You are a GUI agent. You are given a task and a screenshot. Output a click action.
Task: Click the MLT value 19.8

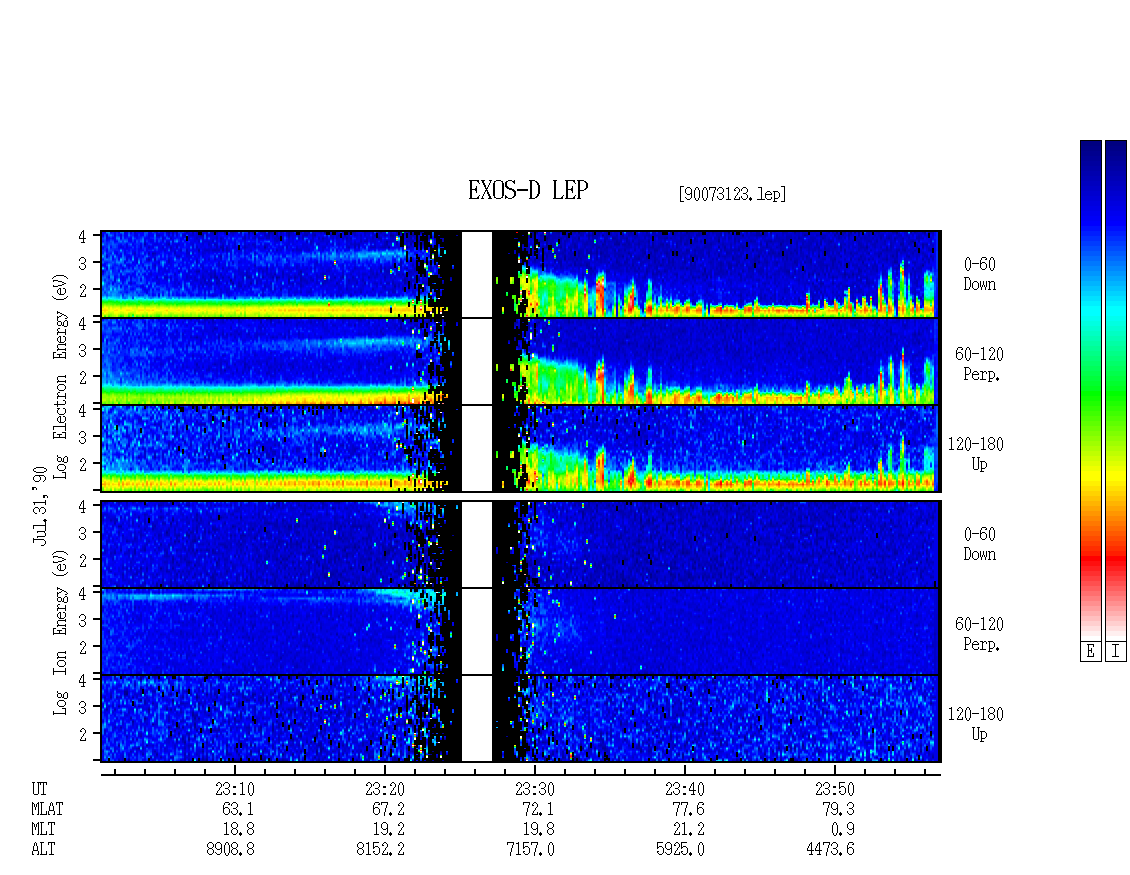click(538, 830)
